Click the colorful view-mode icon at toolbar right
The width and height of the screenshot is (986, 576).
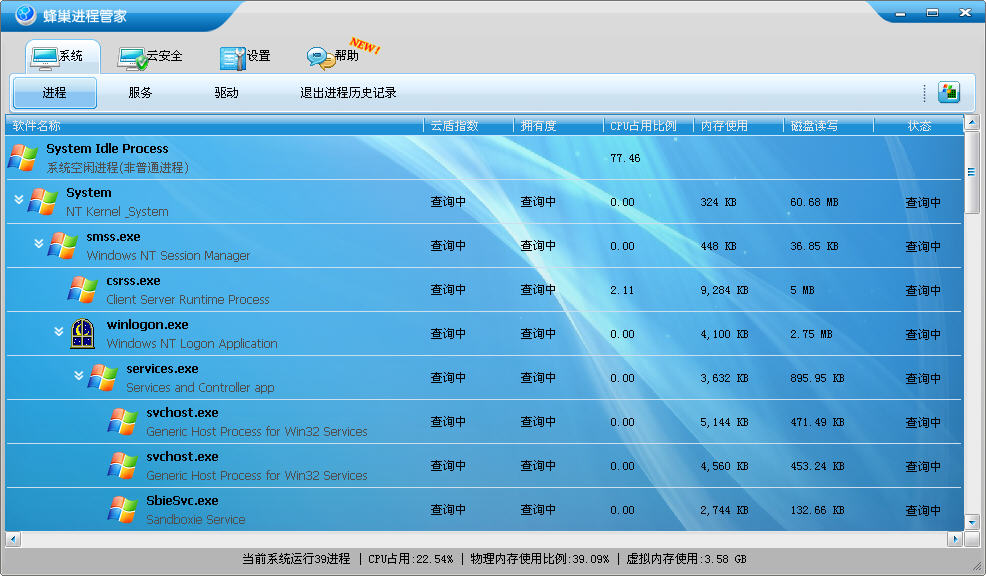pos(949,92)
